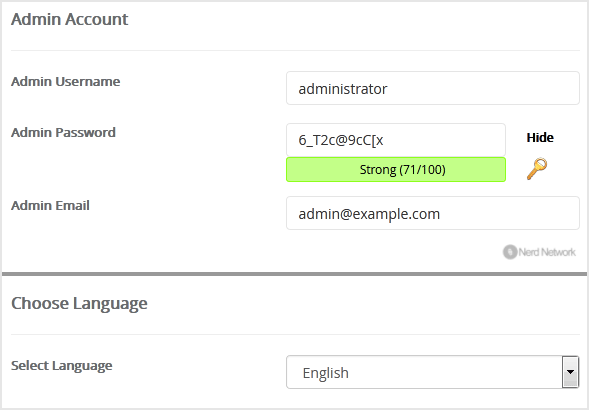
Task: Click the Select Language label
Action: 62,366
